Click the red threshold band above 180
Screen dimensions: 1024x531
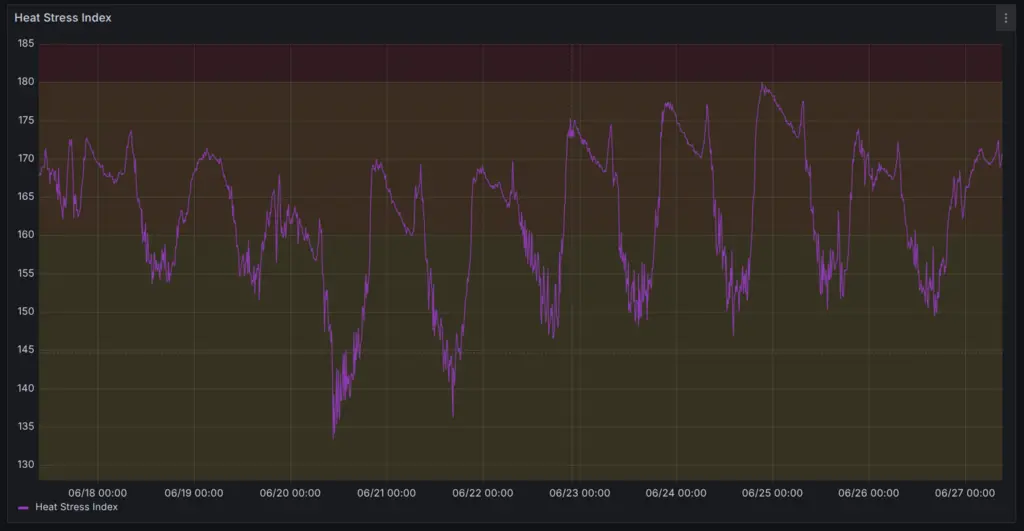pos(520,62)
